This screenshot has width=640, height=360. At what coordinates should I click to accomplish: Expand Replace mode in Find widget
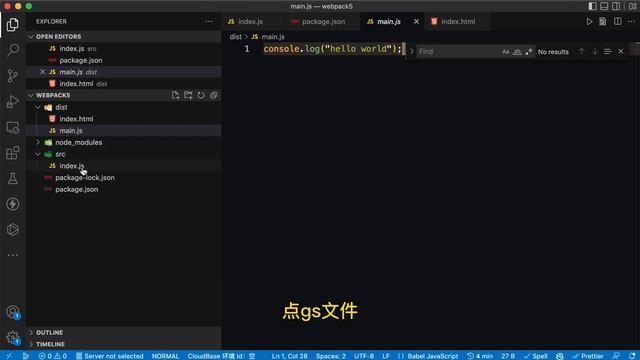(411, 51)
